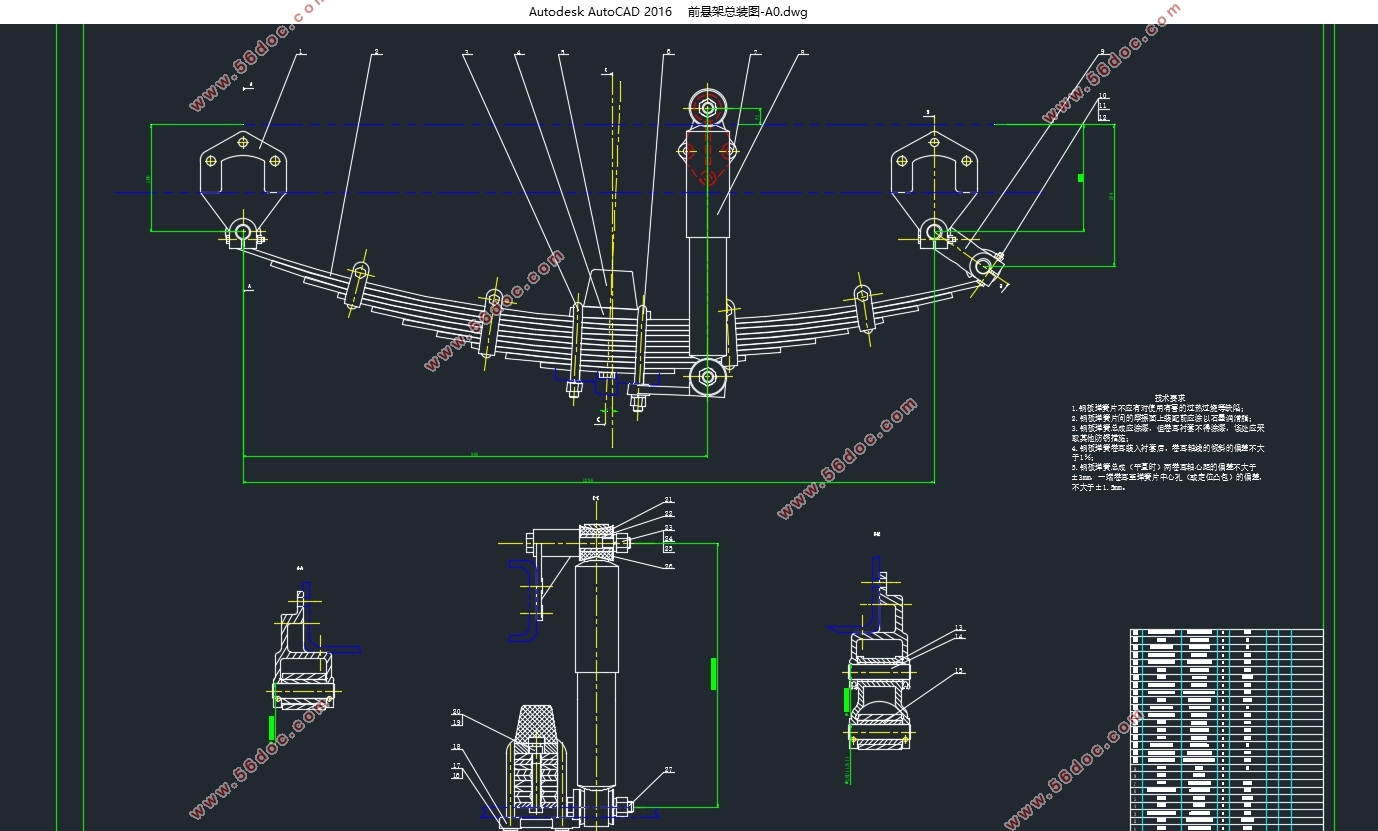Click the 前悬架总装图-A0.dwg title text

pos(747,12)
